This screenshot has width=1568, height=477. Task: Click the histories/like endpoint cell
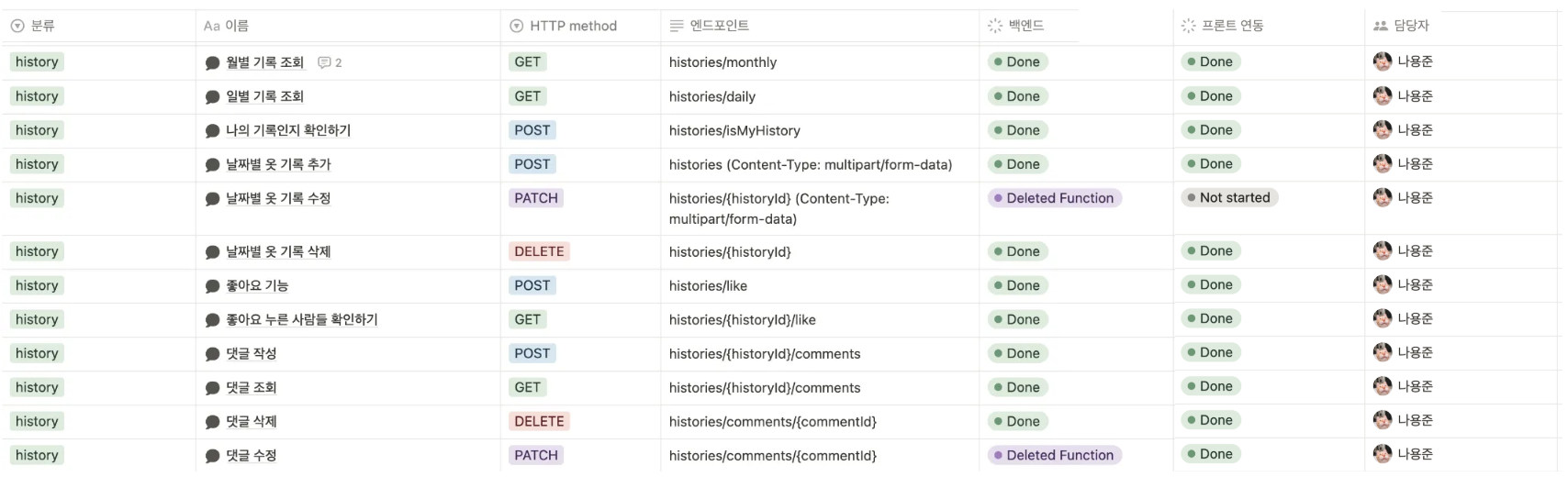click(820, 285)
